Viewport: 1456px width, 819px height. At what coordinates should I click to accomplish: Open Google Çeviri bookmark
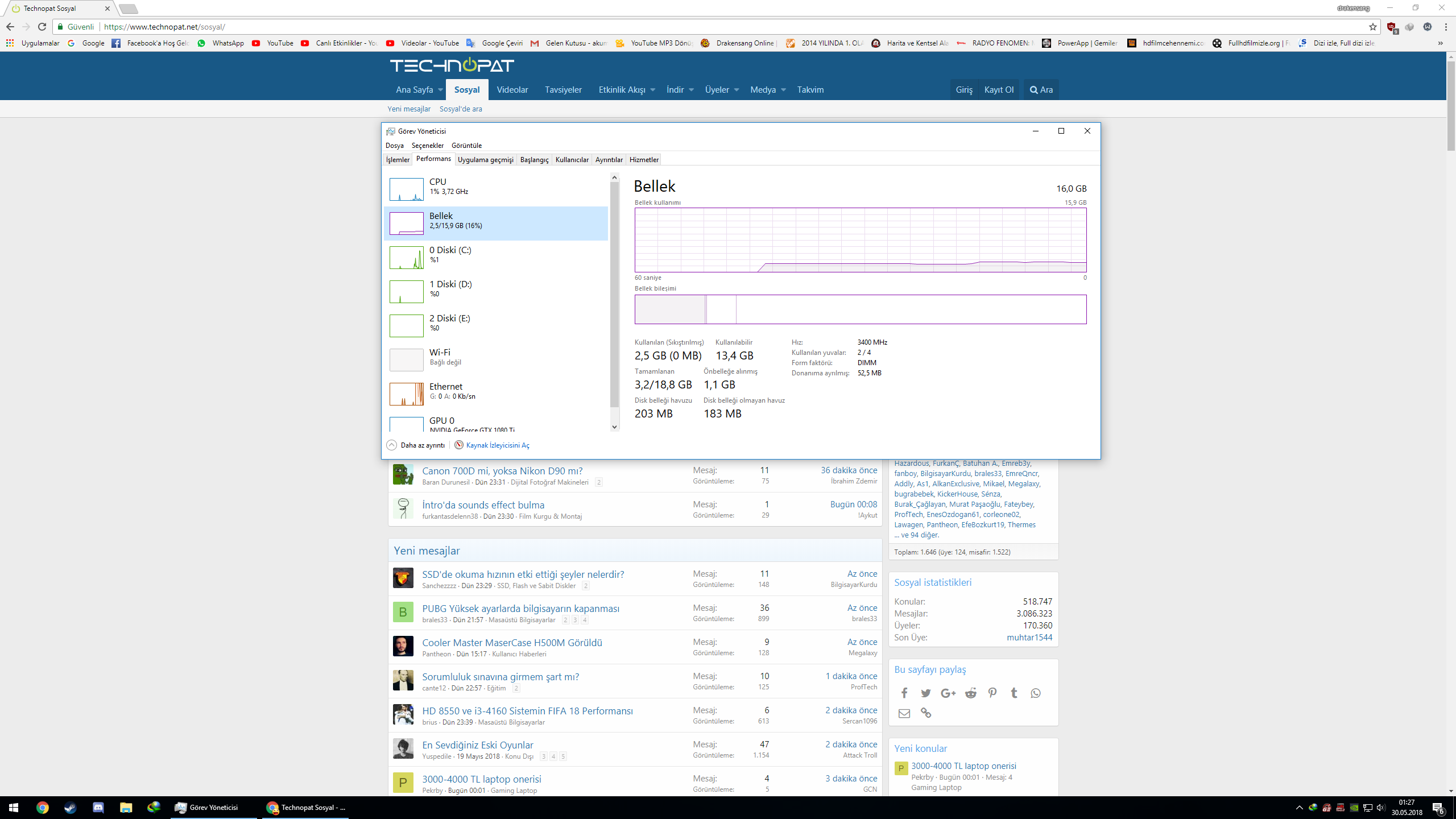click(494, 43)
